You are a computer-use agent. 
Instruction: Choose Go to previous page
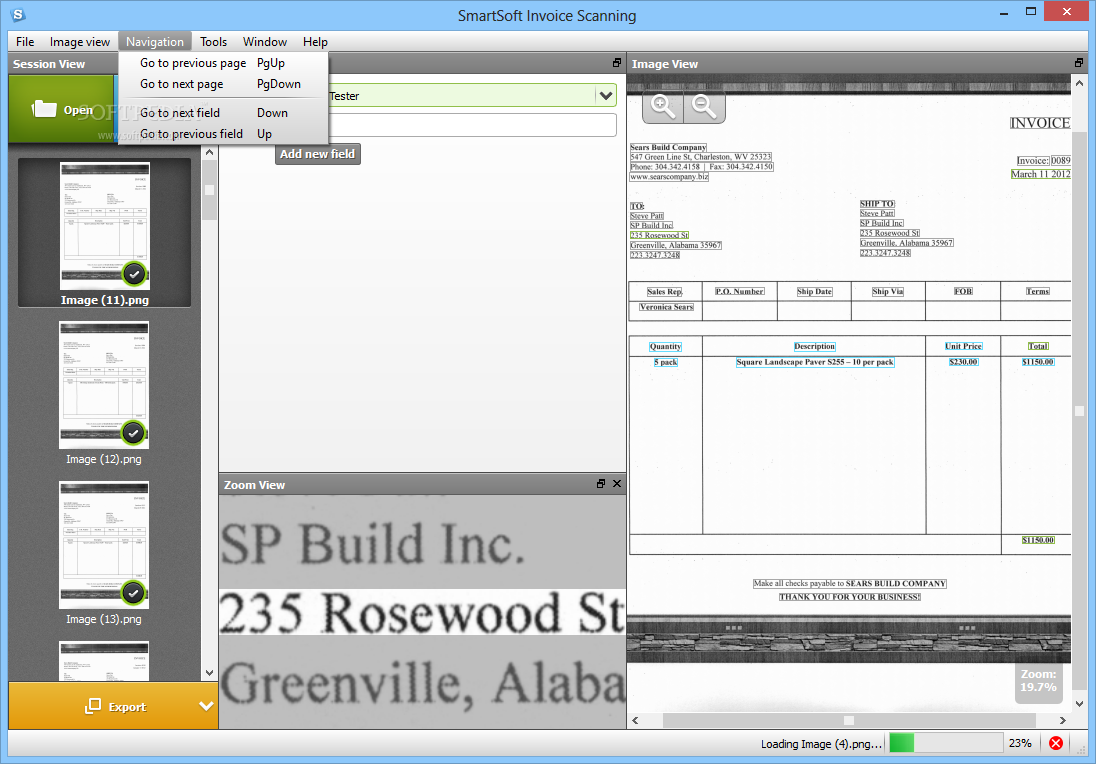coord(223,63)
